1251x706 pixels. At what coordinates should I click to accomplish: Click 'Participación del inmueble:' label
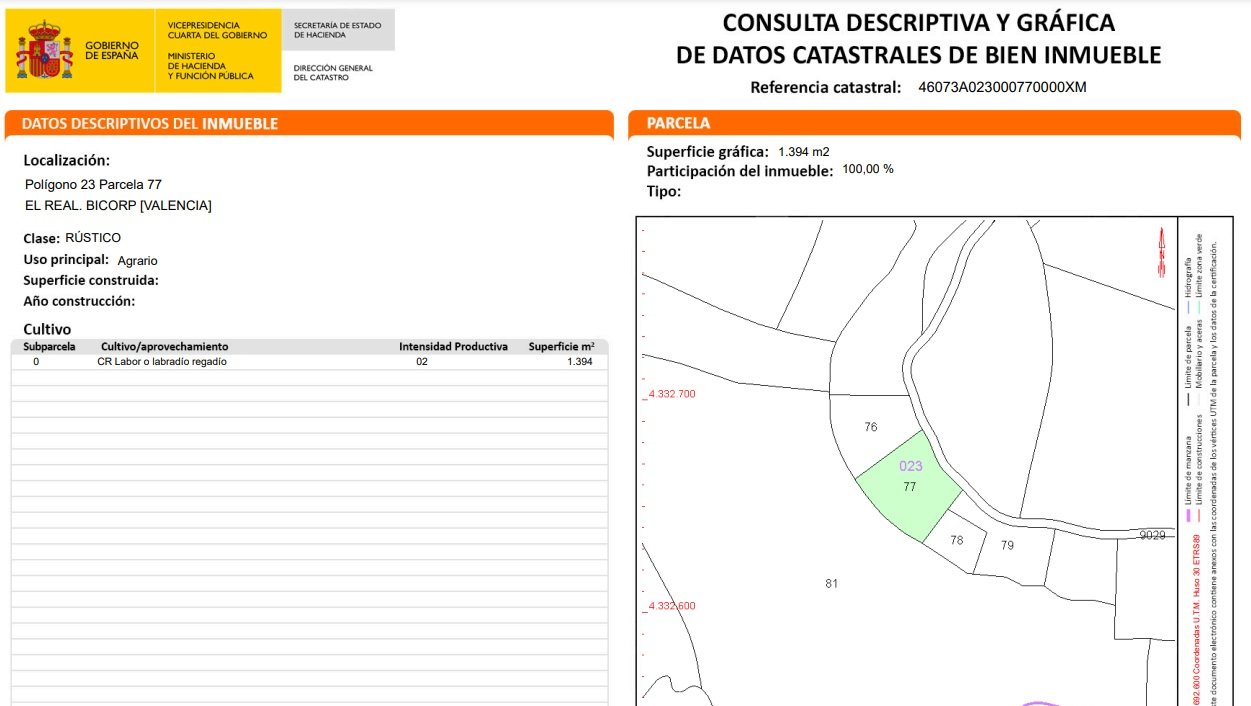[740, 171]
